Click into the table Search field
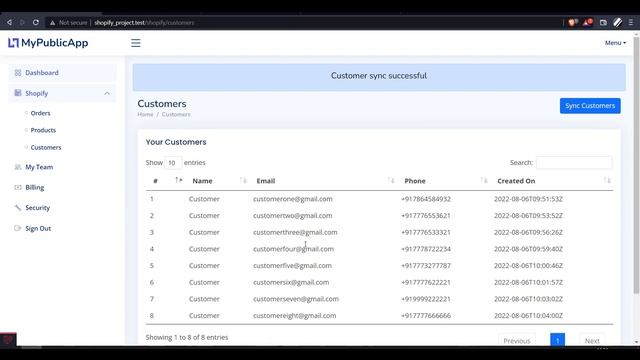Viewport: 640px width, 360px height. point(574,162)
